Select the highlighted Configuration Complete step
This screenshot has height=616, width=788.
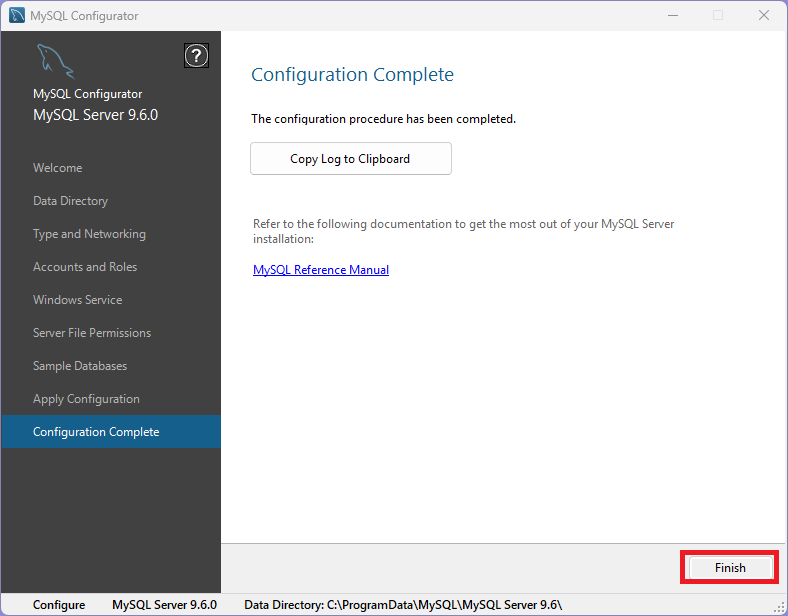tap(96, 432)
